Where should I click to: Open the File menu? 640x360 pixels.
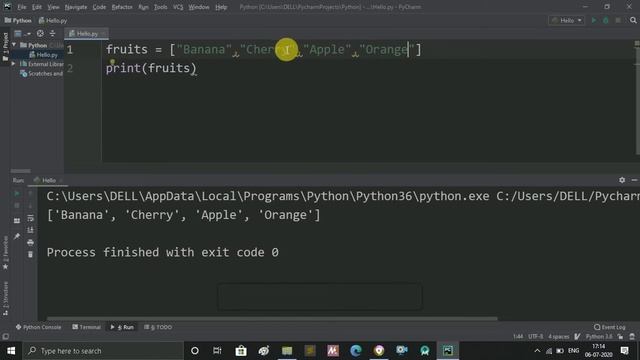(22, 7)
